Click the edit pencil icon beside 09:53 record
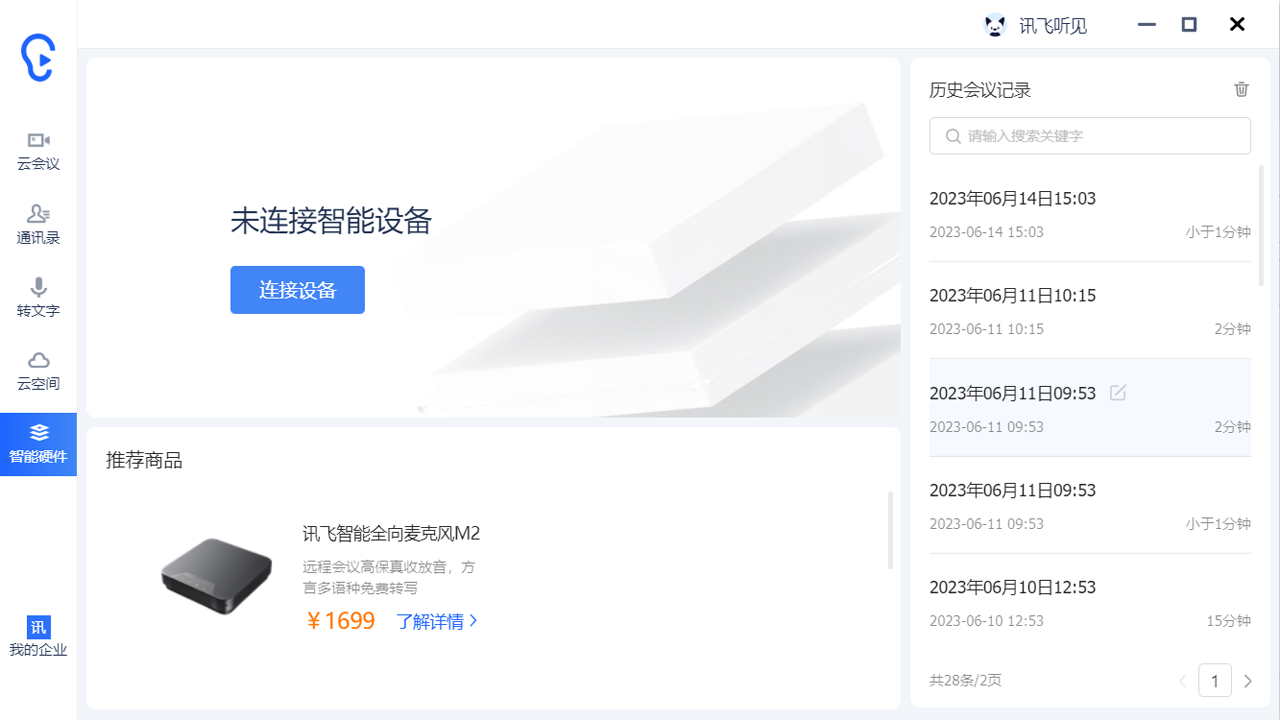Image resolution: width=1280 pixels, height=720 pixels. click(1118, 393)
